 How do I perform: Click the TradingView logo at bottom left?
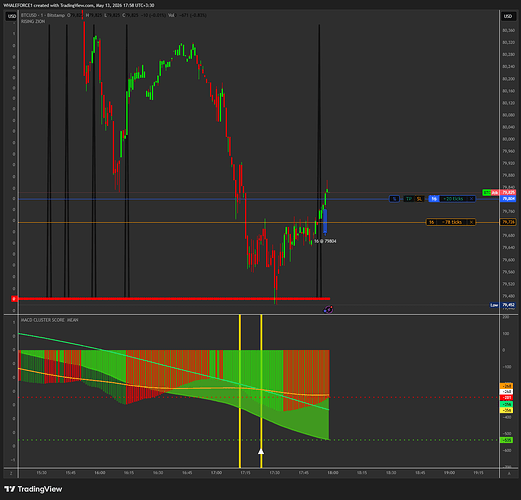(x=33, y=489)
